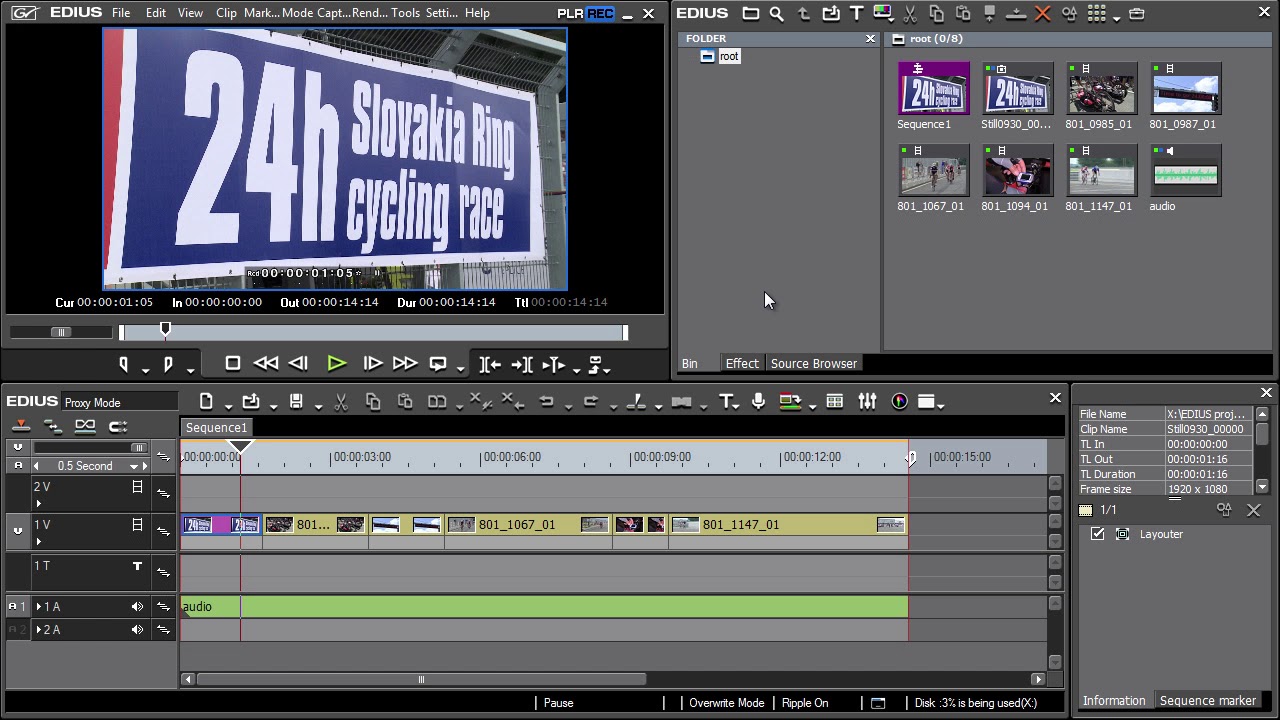The width and height of the screenshot is (1280, 720).
Task: Toggle the Audio Mixer icon
Action: point(867,401)
